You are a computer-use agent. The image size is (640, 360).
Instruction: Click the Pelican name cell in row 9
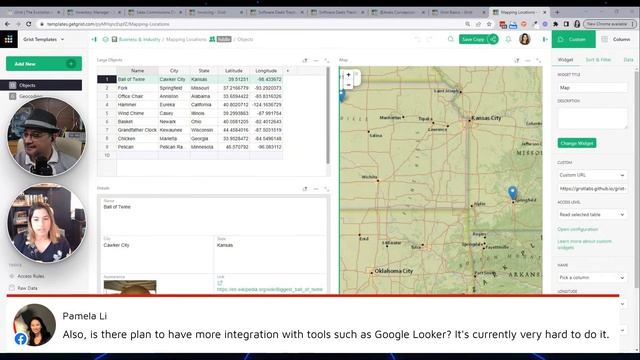(138, 147)
